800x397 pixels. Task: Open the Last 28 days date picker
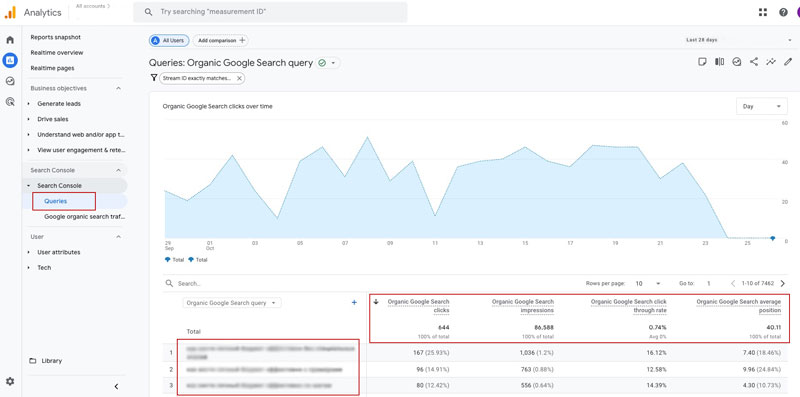click(x=738, y=40)
